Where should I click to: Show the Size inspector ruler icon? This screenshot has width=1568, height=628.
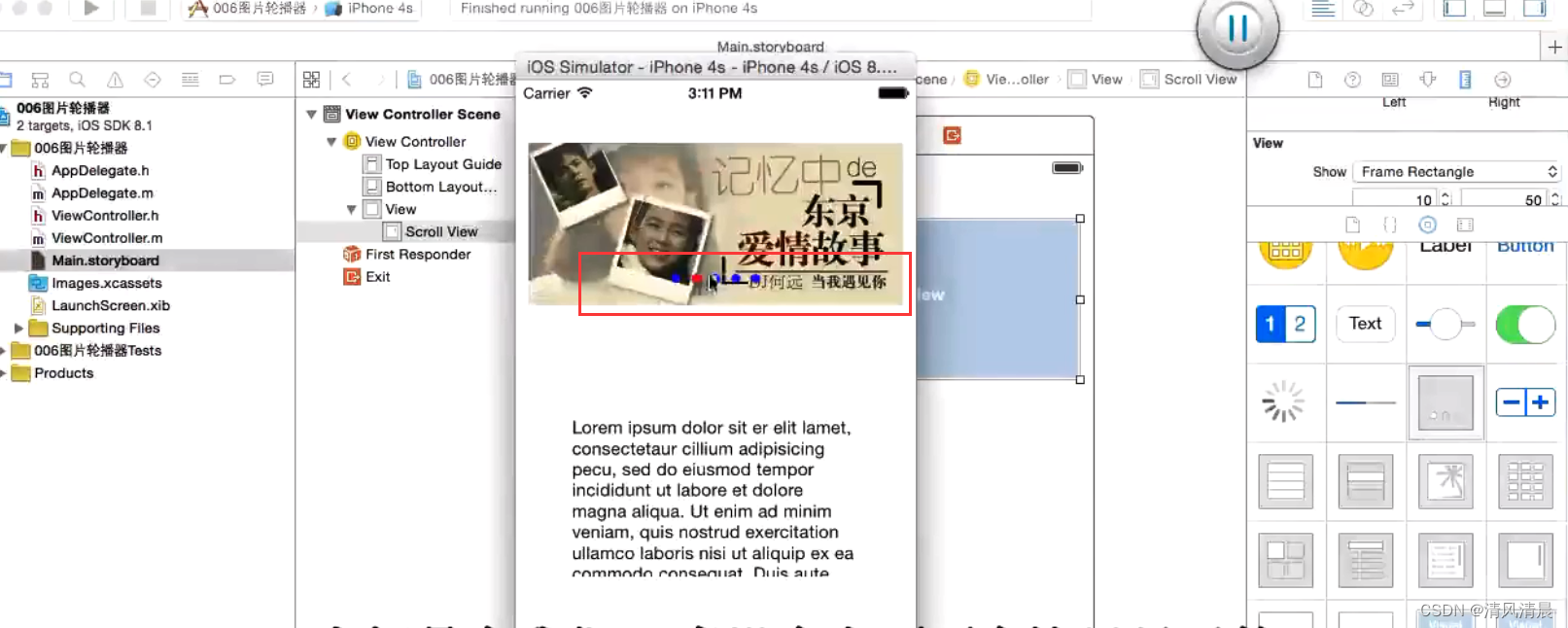[x=1465, y=80]
